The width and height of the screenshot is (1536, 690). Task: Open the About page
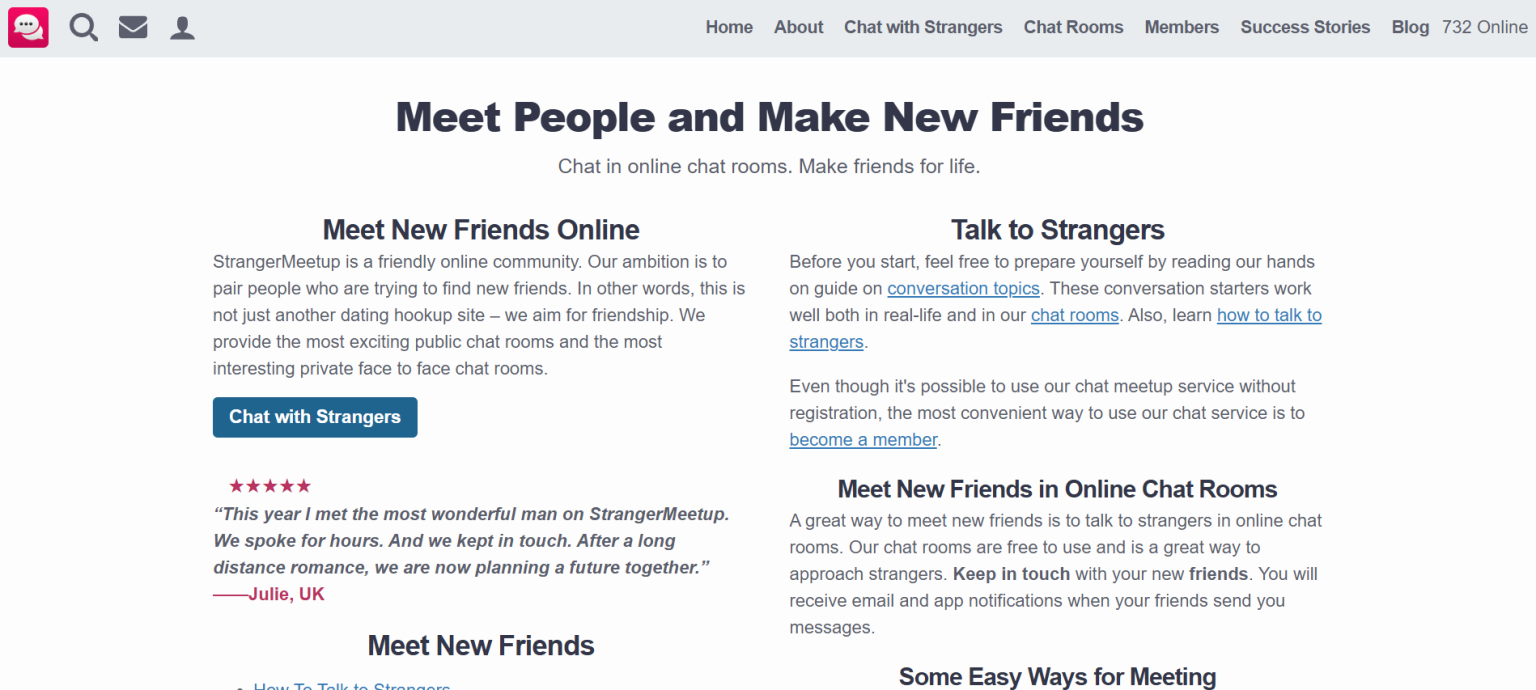pyautogui.click(x=798, y=27)
